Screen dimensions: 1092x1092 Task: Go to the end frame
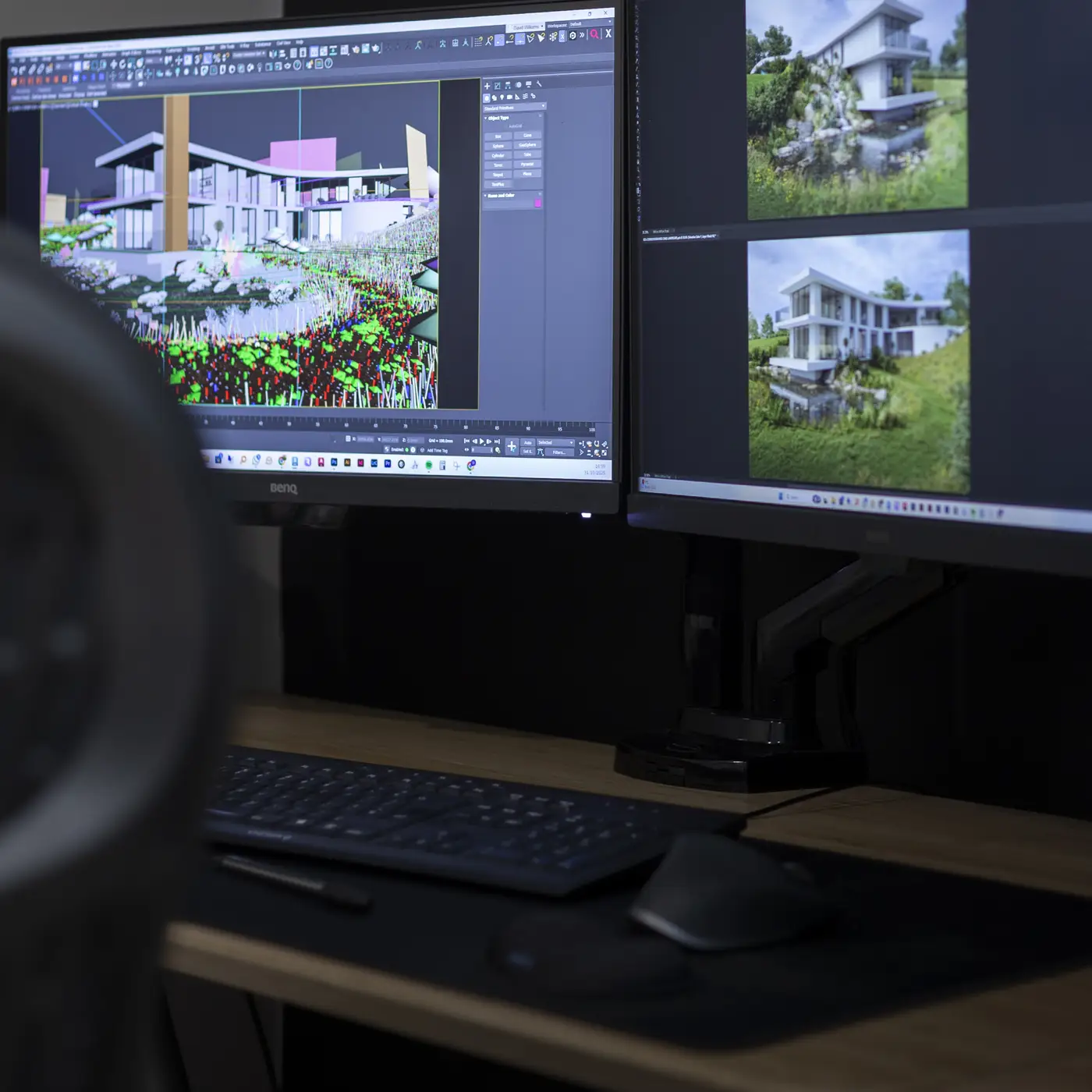tap(497, 441)
